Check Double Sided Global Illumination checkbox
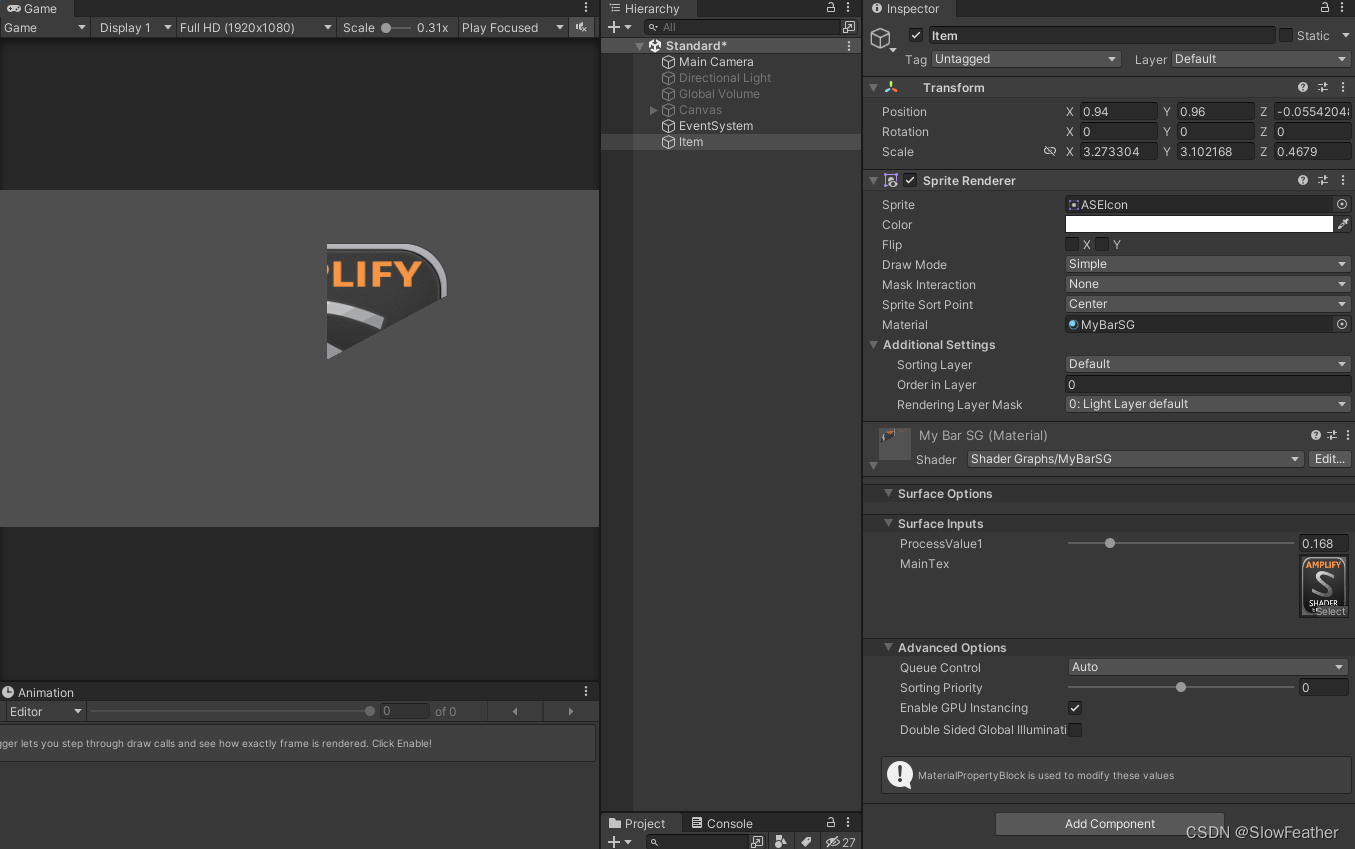Image resolution: width=1355 pixels, height=849 pixels. pos(1075,730)
